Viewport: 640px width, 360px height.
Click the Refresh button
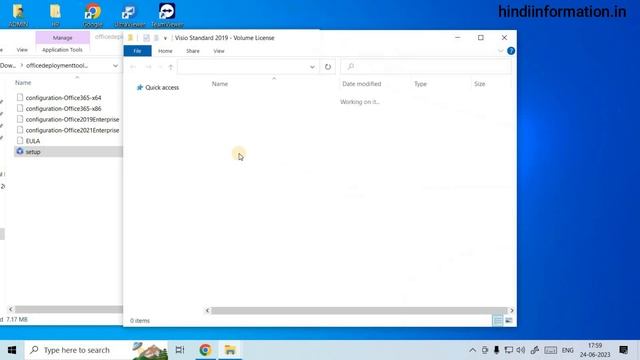[x=328, y=67]
